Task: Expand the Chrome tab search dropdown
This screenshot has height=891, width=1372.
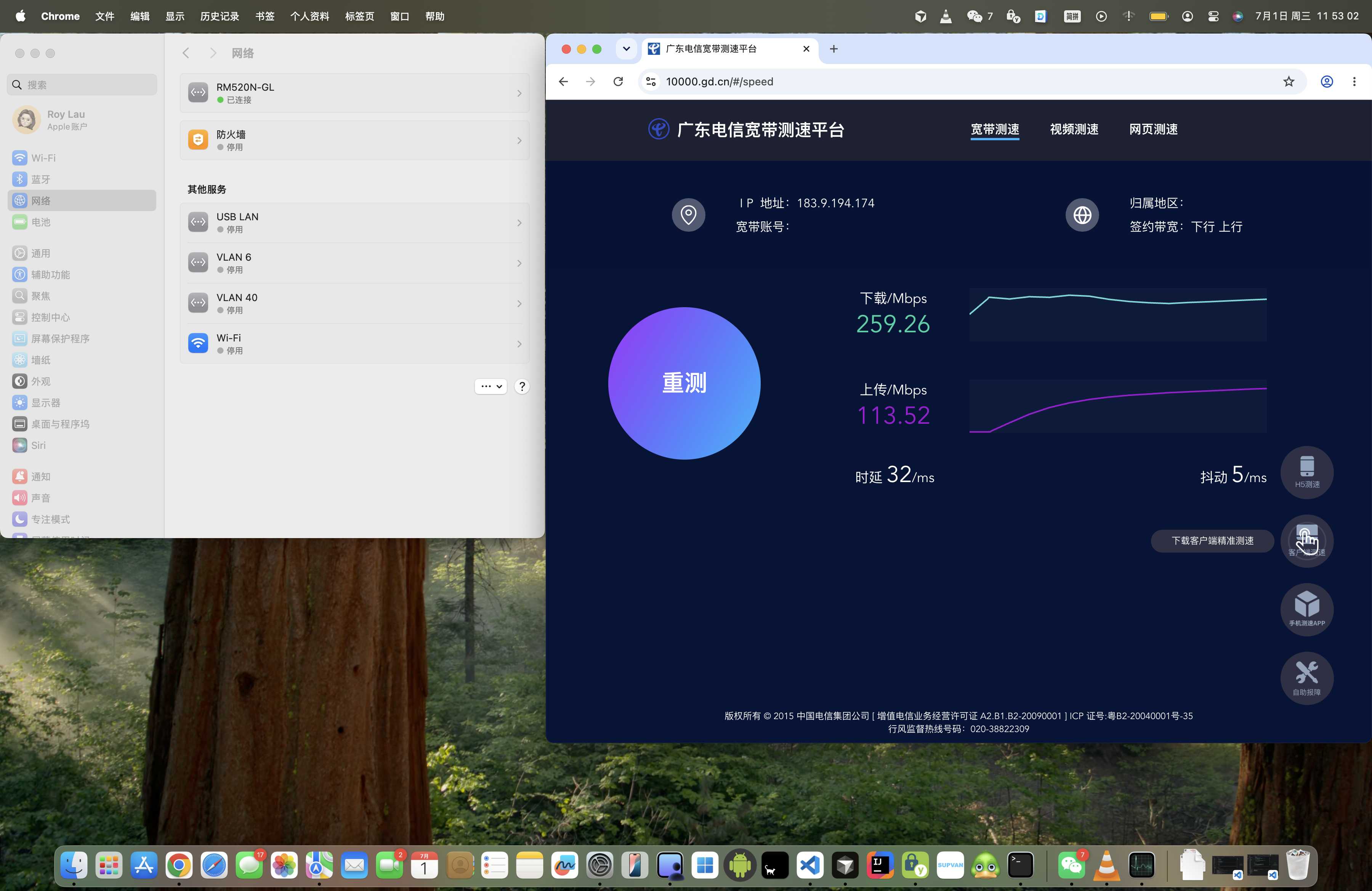Action: click(x=626, y=49)
